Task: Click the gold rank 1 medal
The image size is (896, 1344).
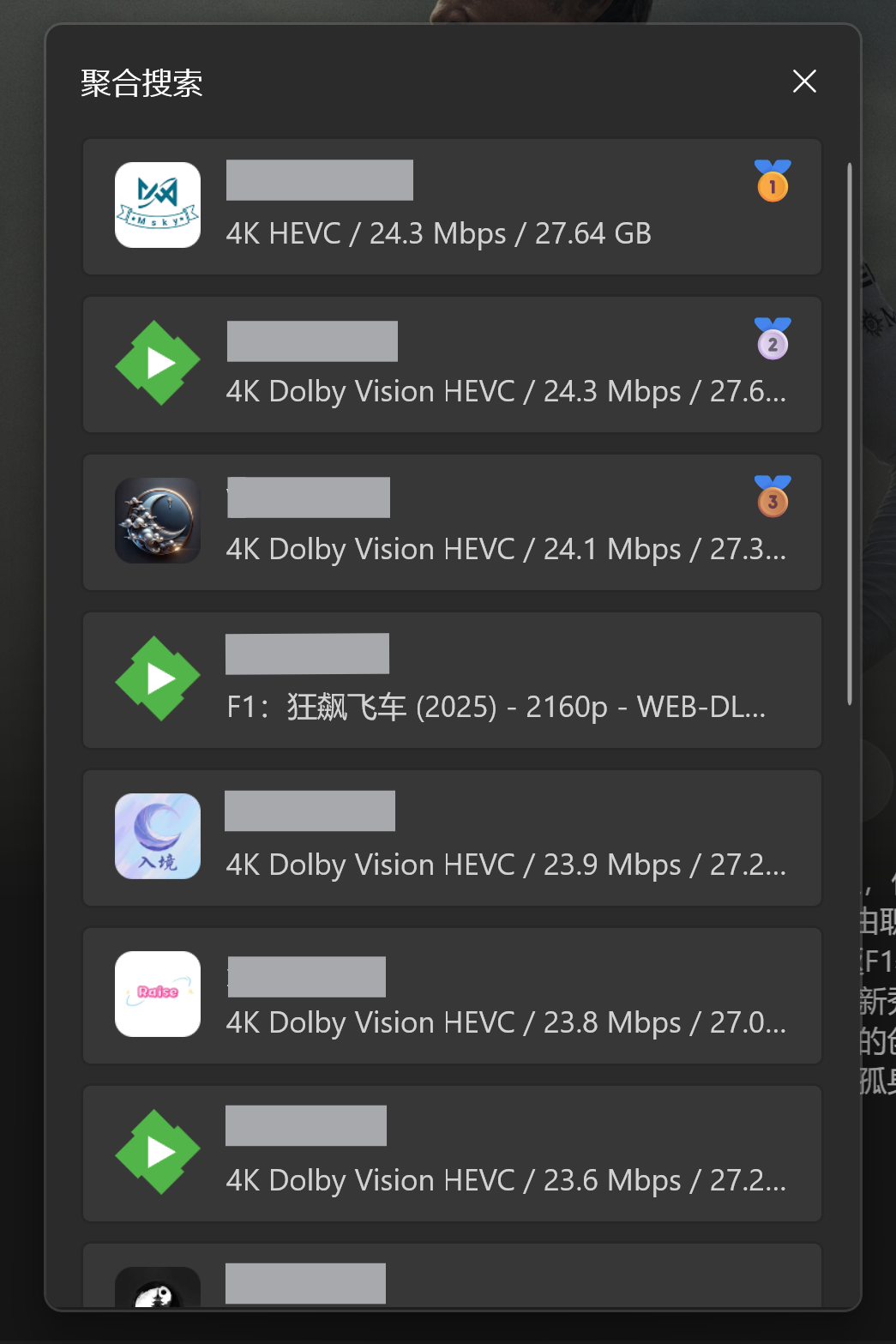Action: coord(773,181)
